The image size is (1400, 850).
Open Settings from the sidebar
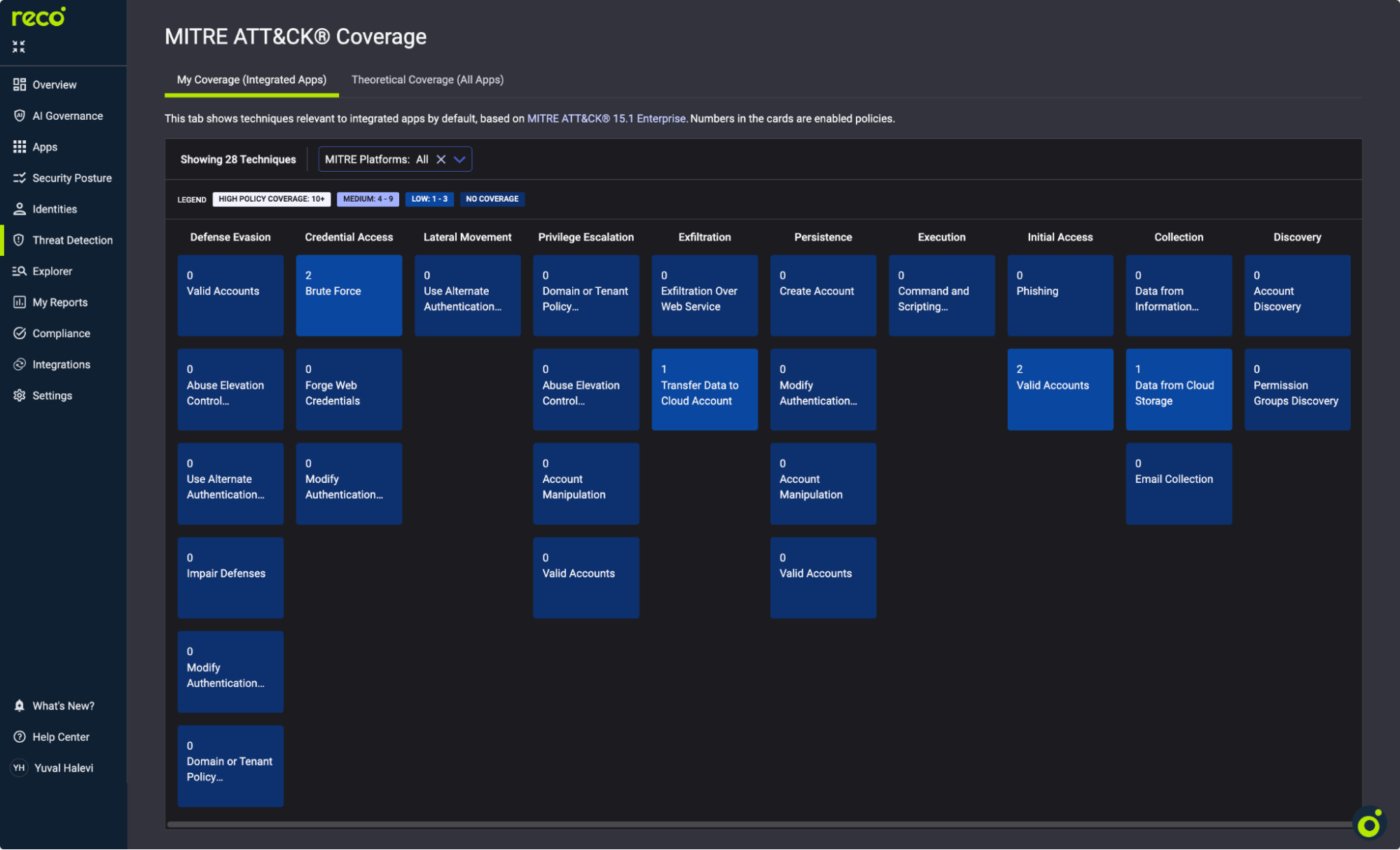coord(52,395)
